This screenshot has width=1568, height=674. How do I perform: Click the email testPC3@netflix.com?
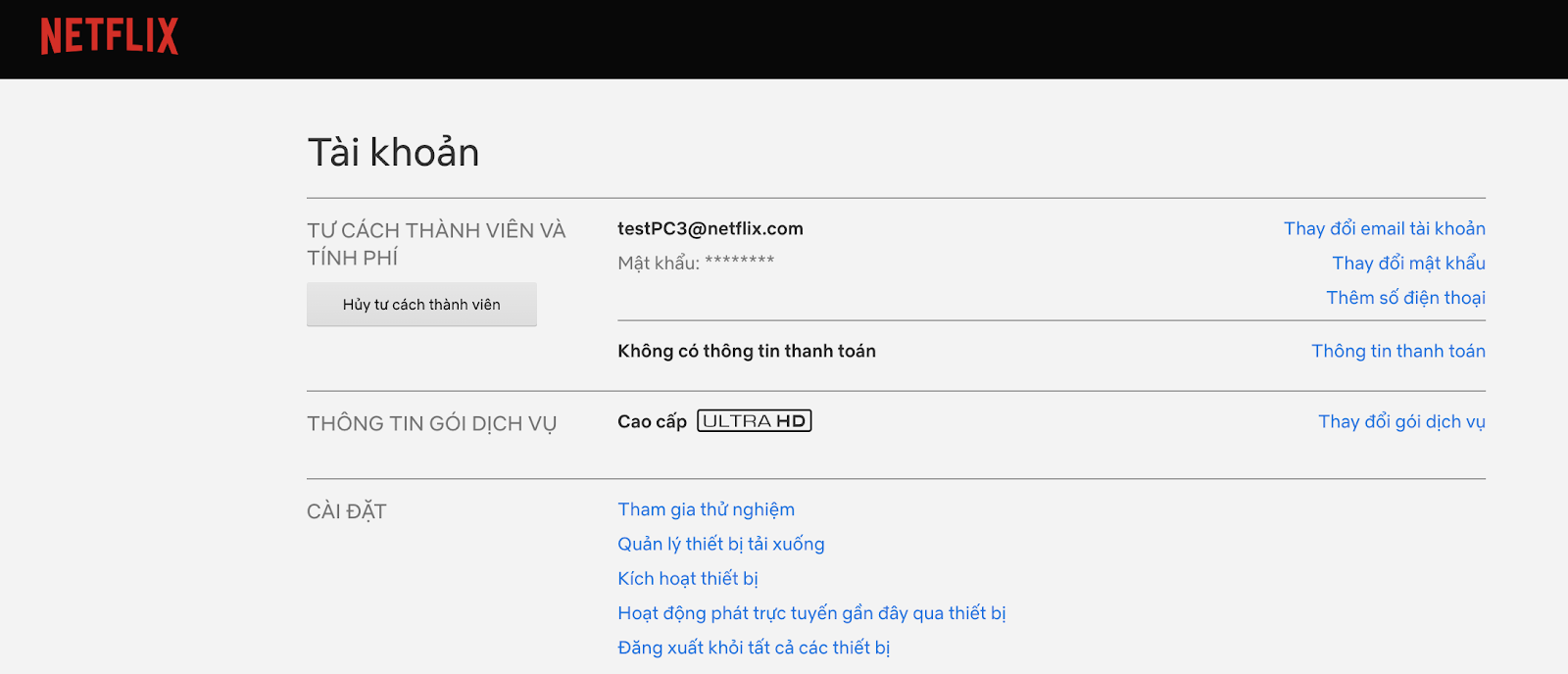coord(710,228)
